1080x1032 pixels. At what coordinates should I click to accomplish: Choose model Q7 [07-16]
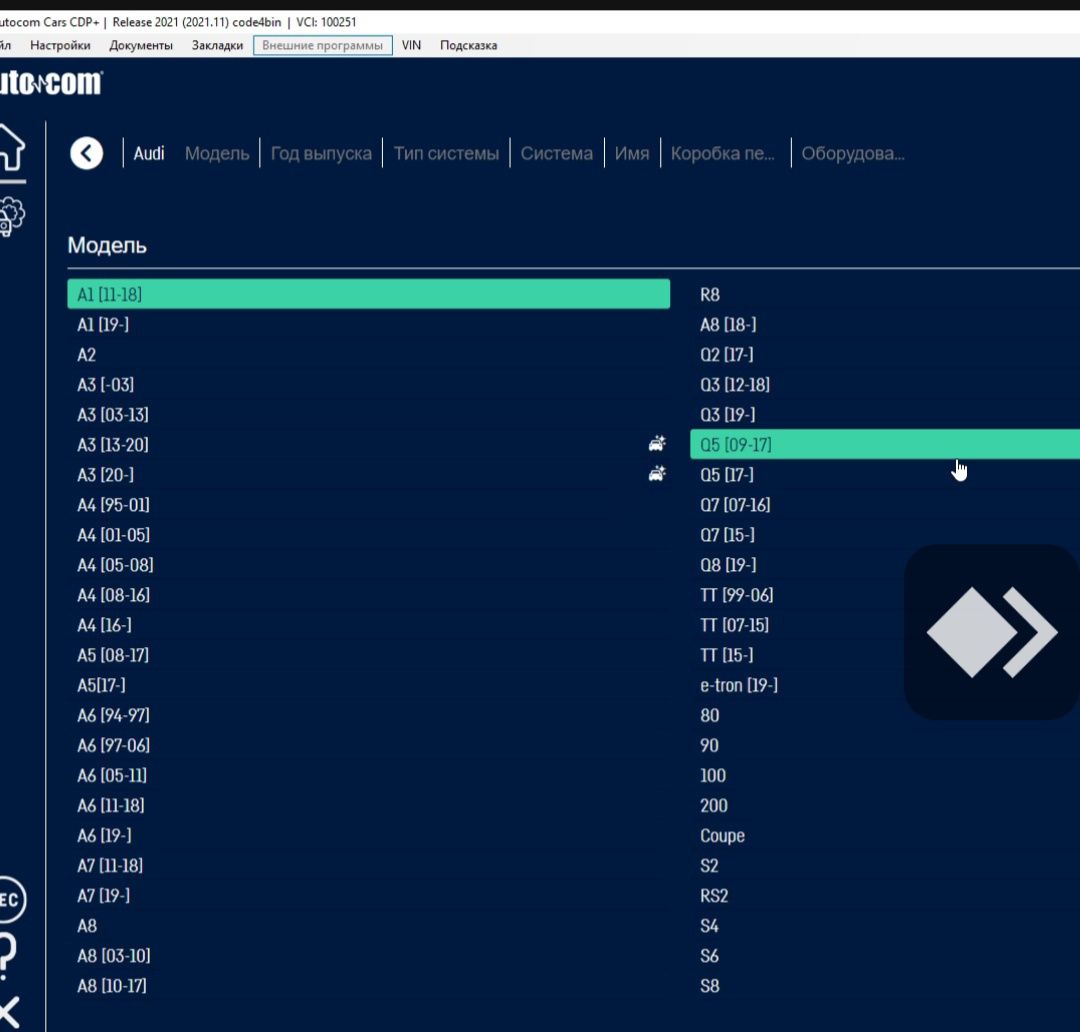[x=885, y=505]
